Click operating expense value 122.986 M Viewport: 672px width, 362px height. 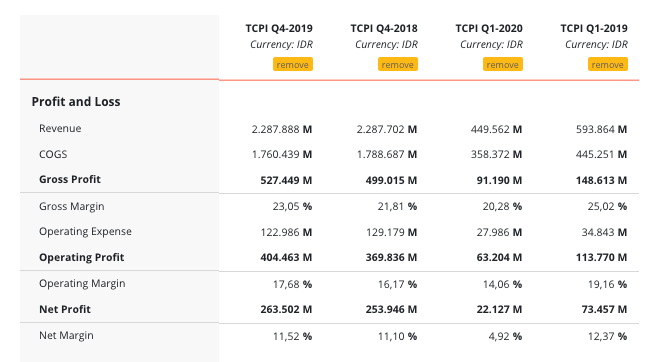286,232
